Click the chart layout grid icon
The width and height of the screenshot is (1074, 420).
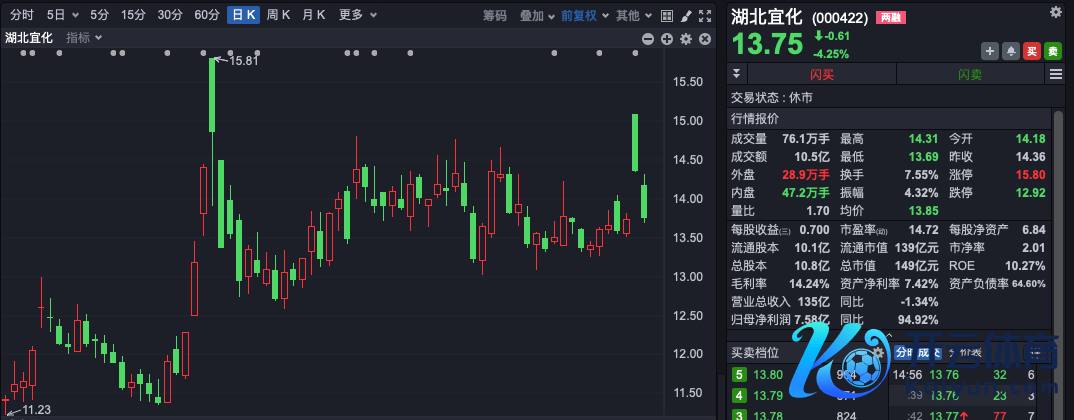(x=667, y=15)
